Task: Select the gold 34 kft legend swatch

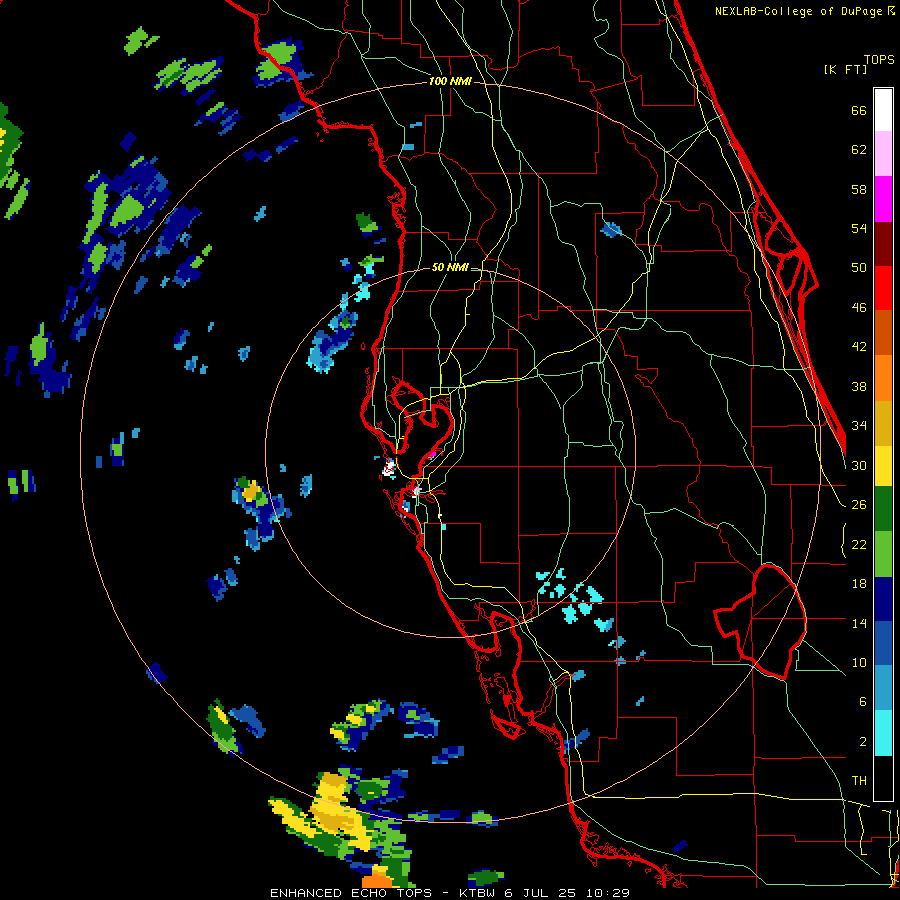Action: [x=883, y=423]
